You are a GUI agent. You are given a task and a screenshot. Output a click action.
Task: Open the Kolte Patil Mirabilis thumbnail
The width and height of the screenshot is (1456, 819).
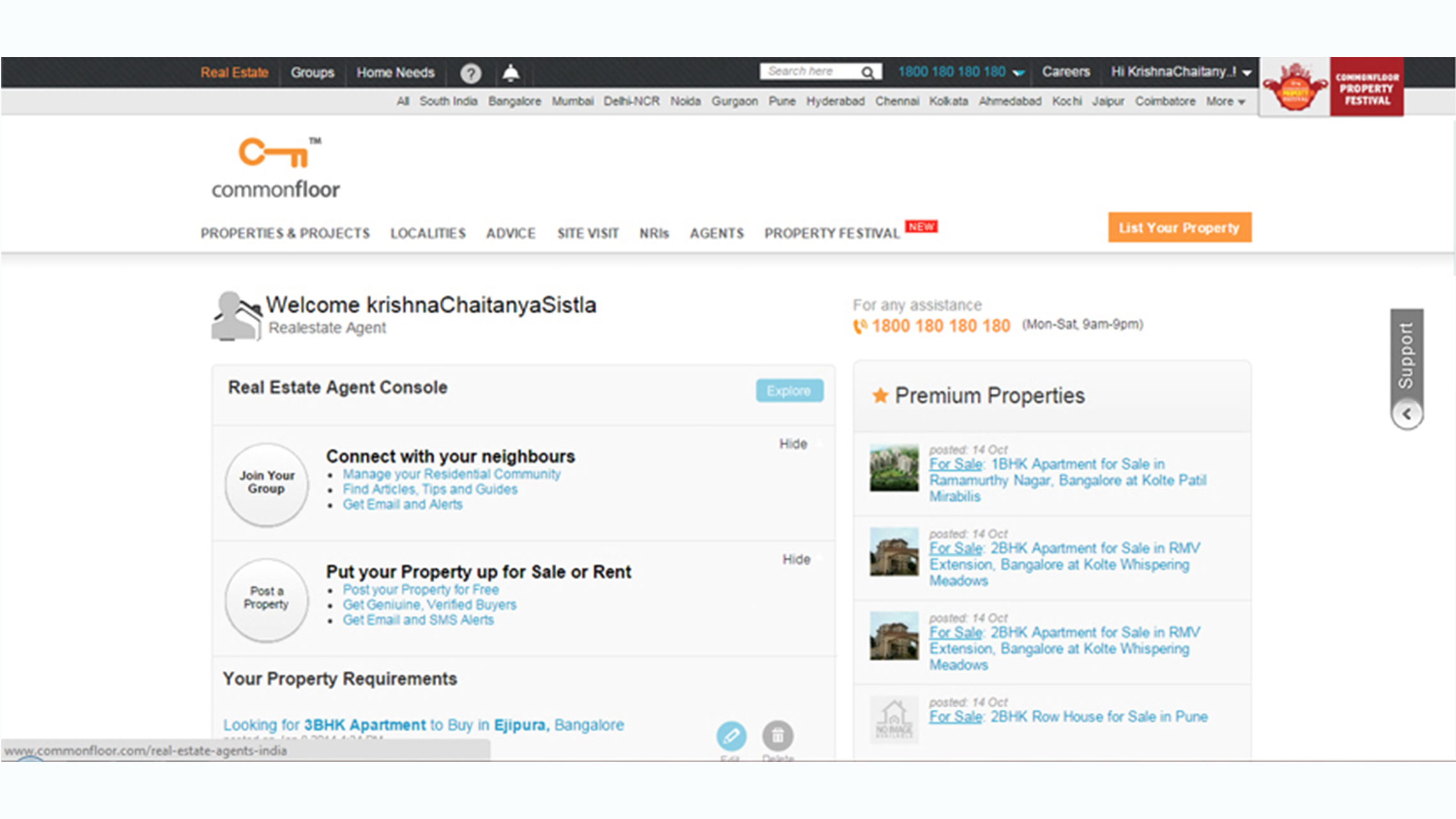click(894, 468)
